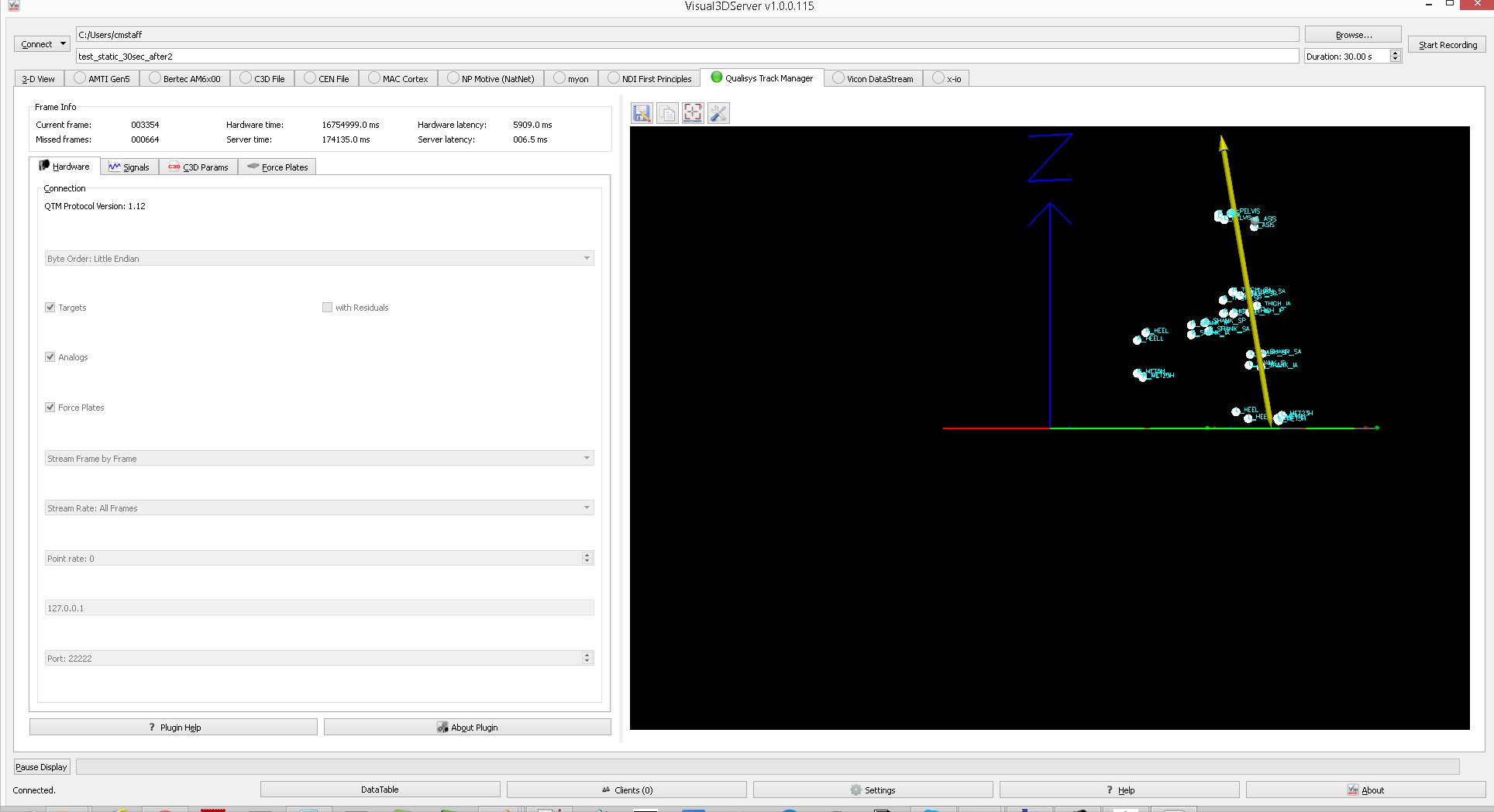This screenshot has height=812, width=1494.
Task: Click the Pause Display button
Action: [41, 767]
